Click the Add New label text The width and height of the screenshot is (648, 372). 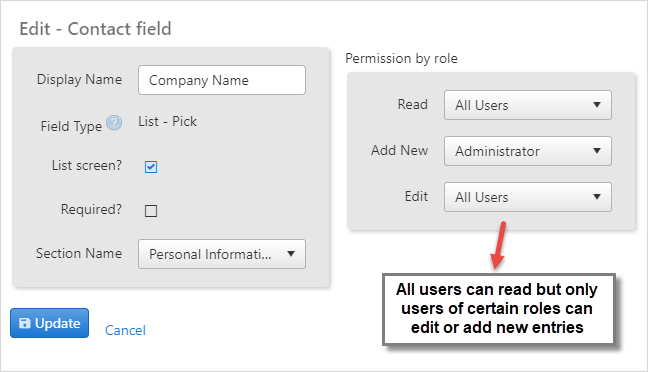399,150
